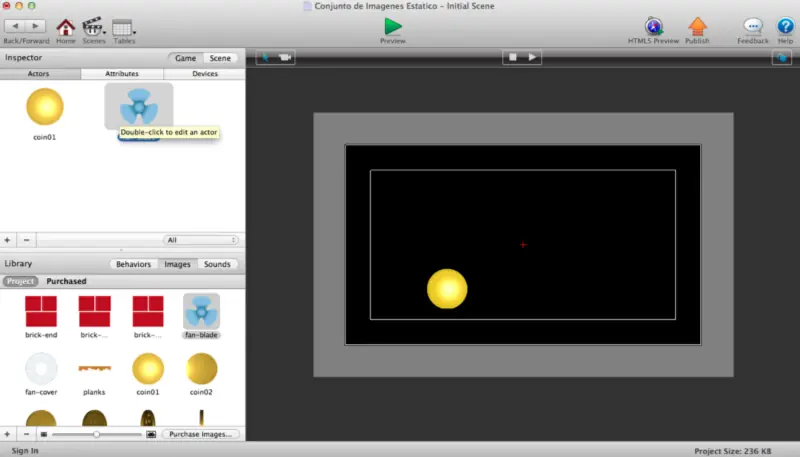800x457 pixels.
Task: Delete image with the library minus button
Action: pyautogui.click(x=27, y=434)
